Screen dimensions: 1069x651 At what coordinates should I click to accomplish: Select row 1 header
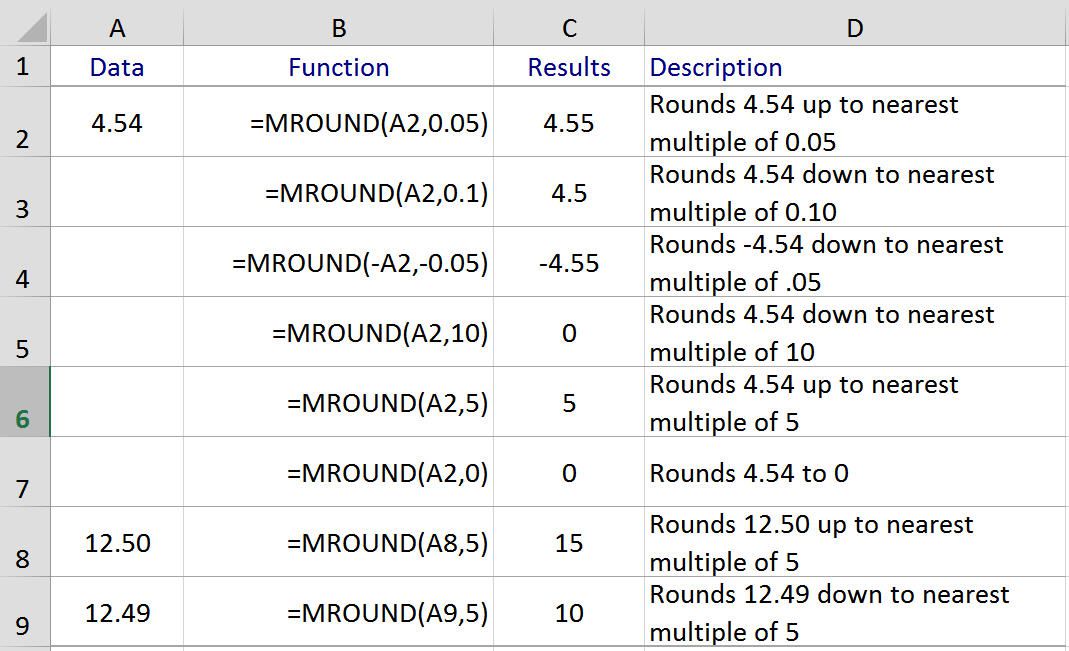(25, 66)
